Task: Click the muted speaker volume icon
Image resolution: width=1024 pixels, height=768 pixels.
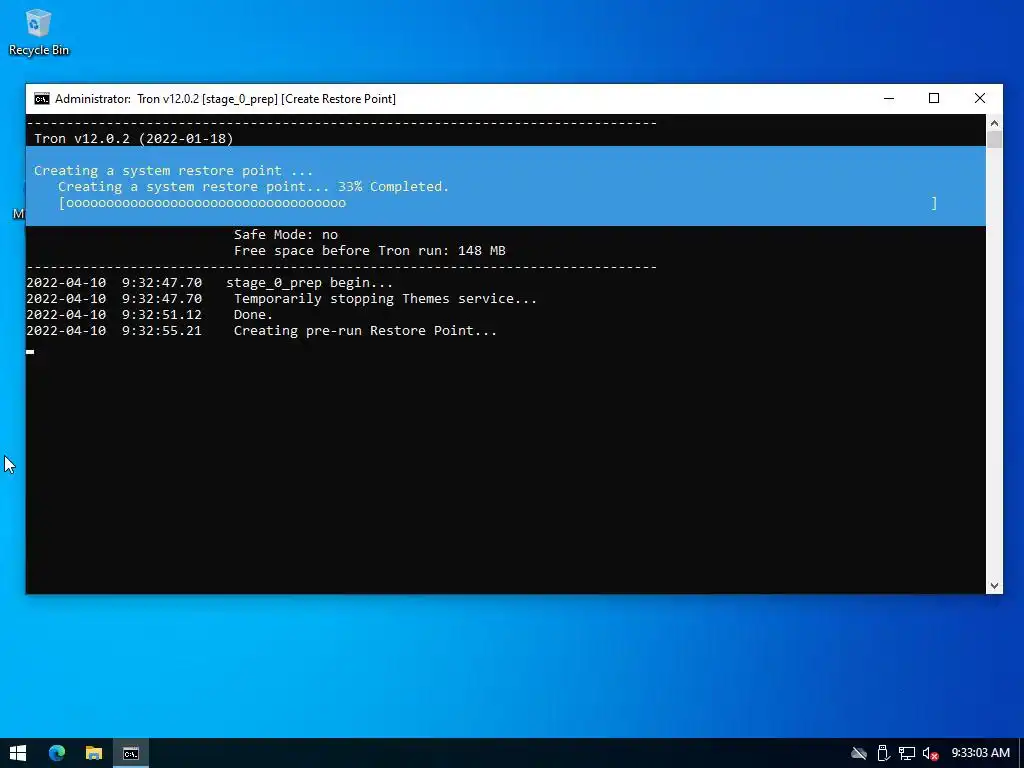Action: (931, 754)
